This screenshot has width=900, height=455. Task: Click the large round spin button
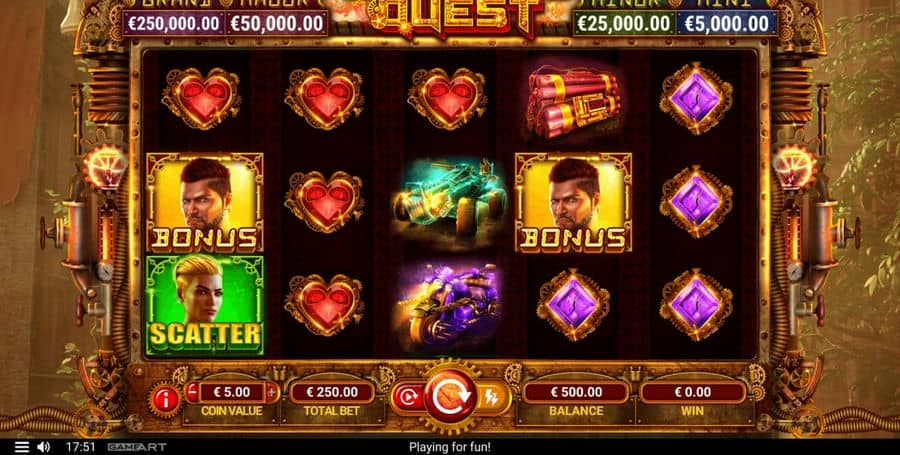point(451,396)
